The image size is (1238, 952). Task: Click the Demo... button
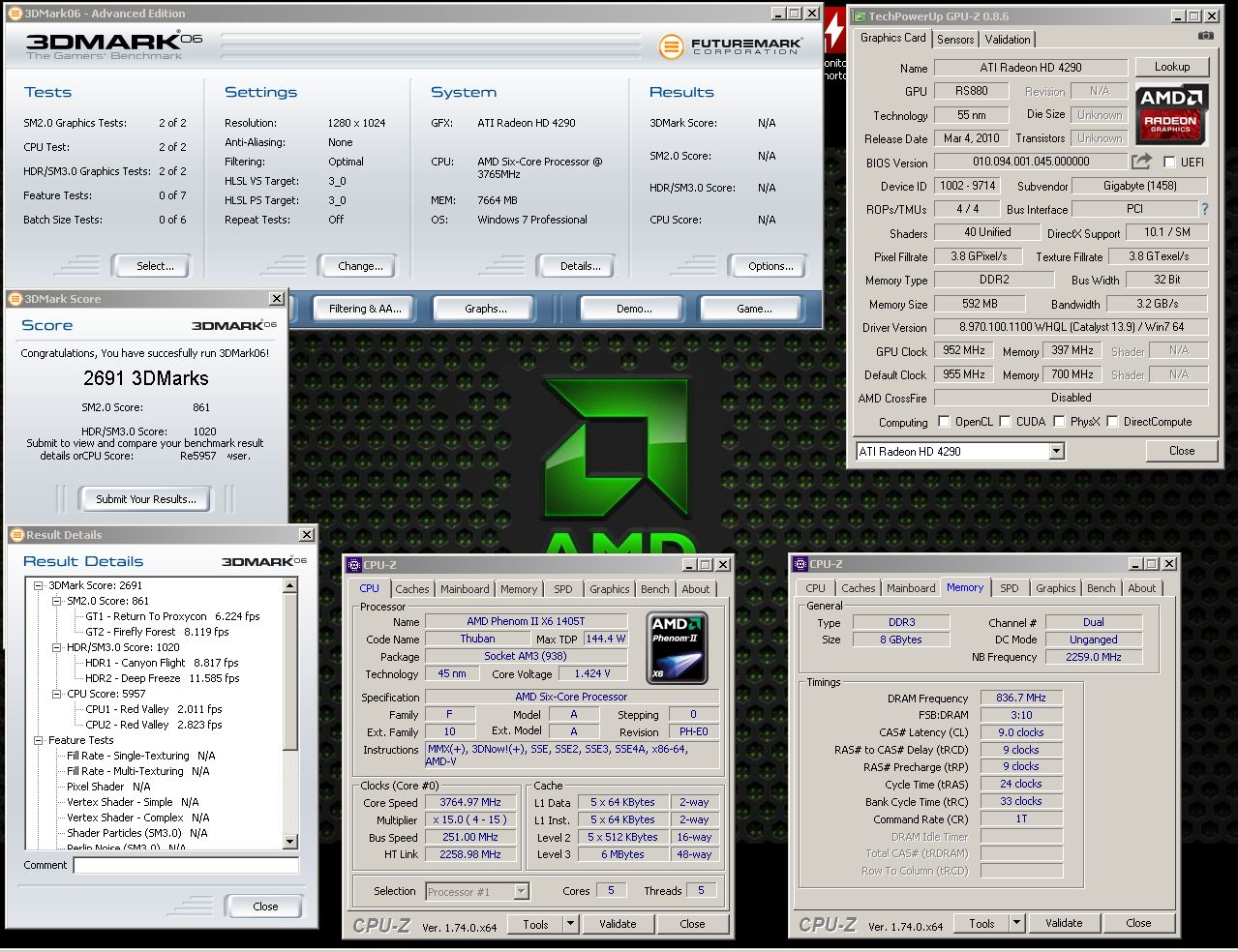(x=633, y=309)
